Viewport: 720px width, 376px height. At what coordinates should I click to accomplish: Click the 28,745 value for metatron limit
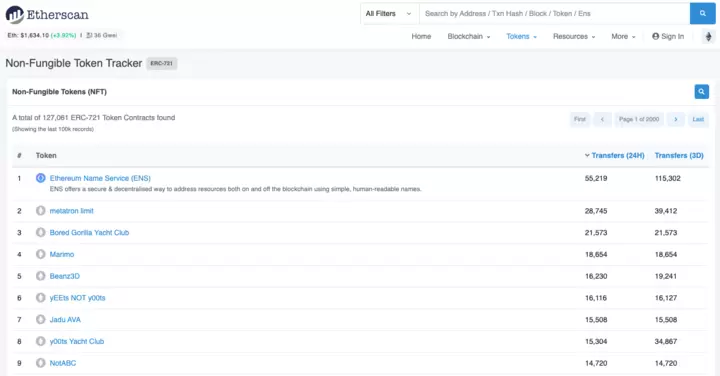[x=596, y=211]
